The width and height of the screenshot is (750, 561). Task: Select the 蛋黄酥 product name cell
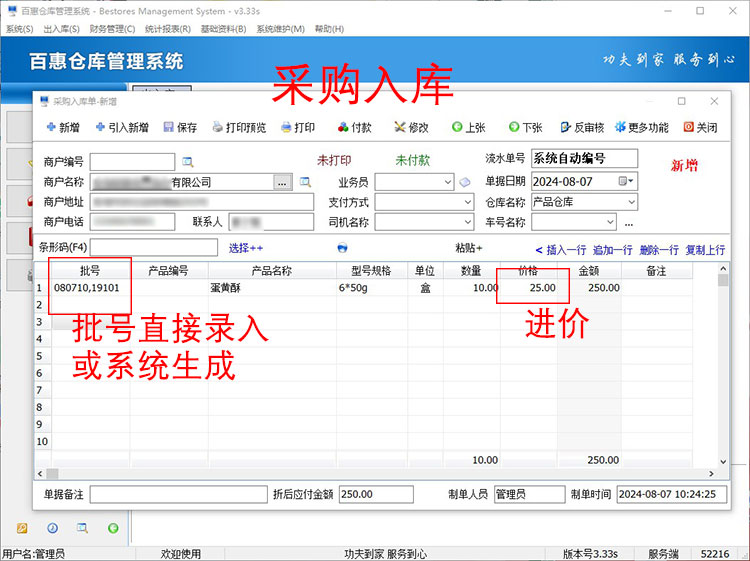(x=272, y=288)
